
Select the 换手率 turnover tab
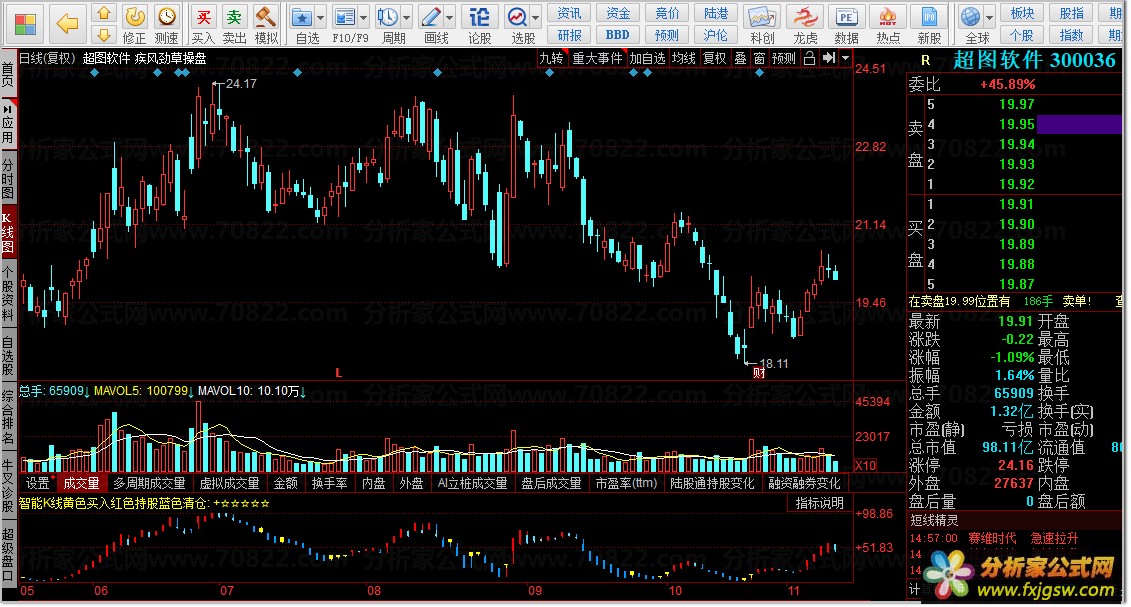[x=329, y=483]
